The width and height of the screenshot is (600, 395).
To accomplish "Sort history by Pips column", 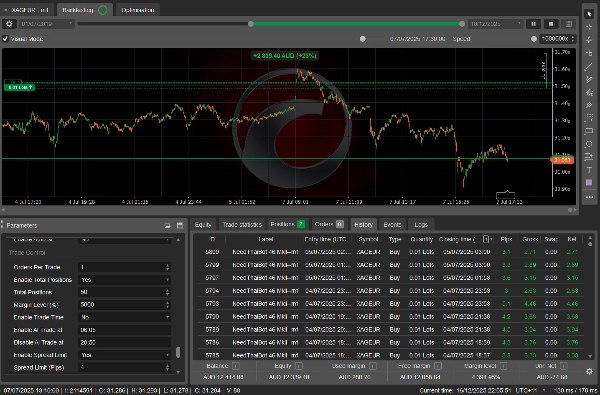I will tap(506, 239).
